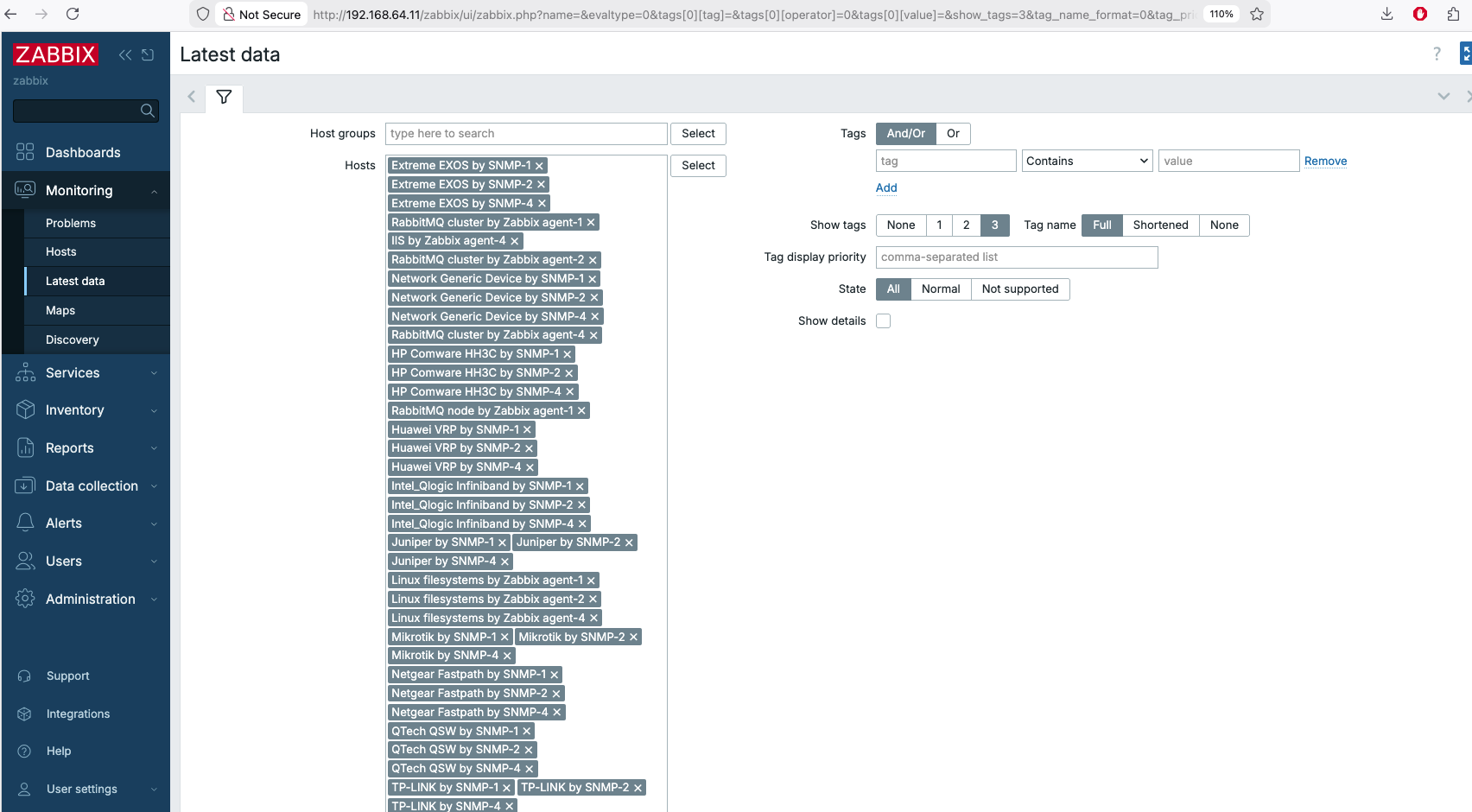Image resolution: width=1472 pixels, height=812 pixels.
Task: Set Show tags to None
Action: click(x=900, y=225)
